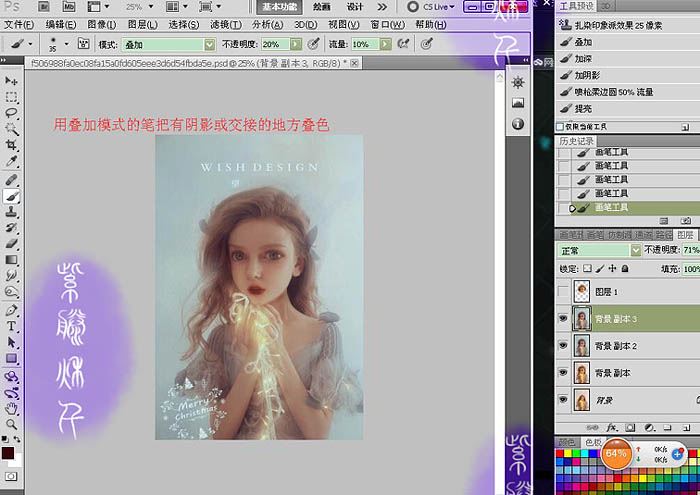Select the Crop tool

point(11,145)
